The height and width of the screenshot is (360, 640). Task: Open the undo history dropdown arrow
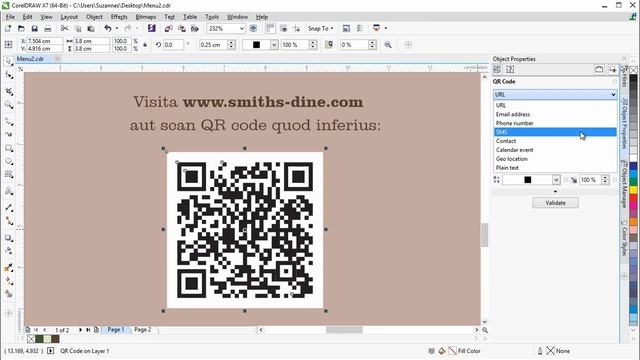click(117, 29)
